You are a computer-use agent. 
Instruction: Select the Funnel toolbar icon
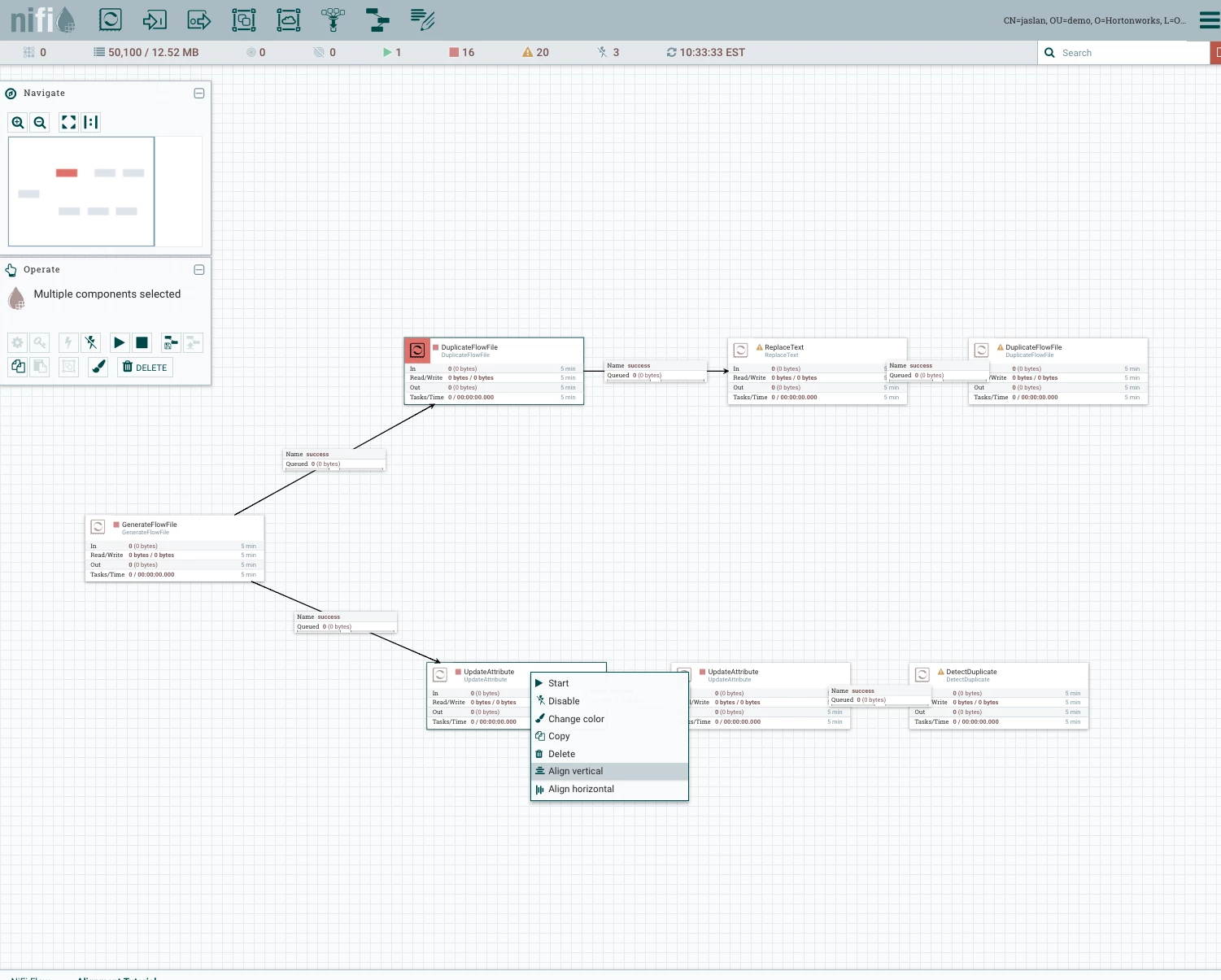334,20
